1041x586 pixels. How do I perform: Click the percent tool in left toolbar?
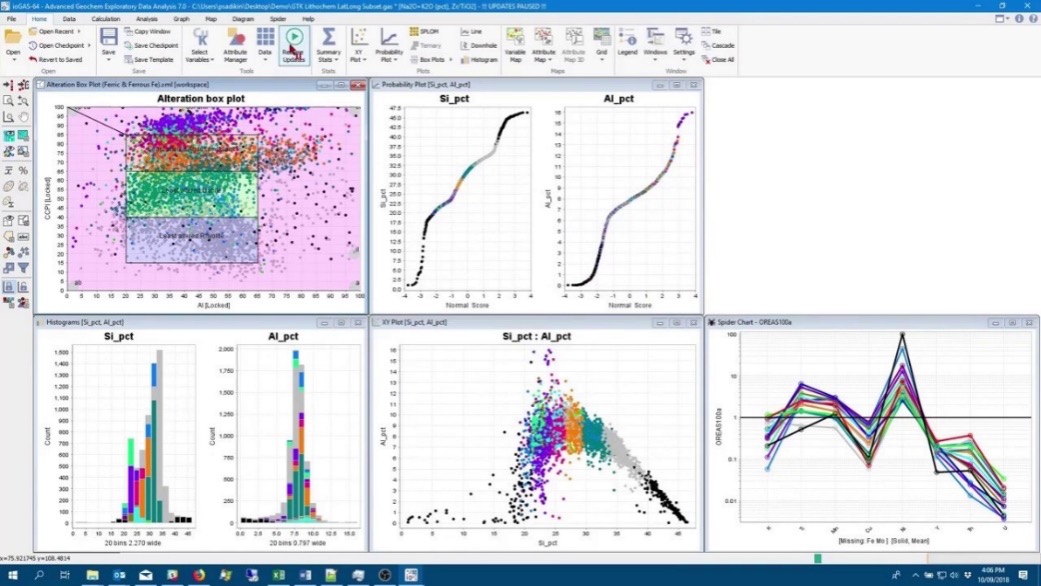23,171
